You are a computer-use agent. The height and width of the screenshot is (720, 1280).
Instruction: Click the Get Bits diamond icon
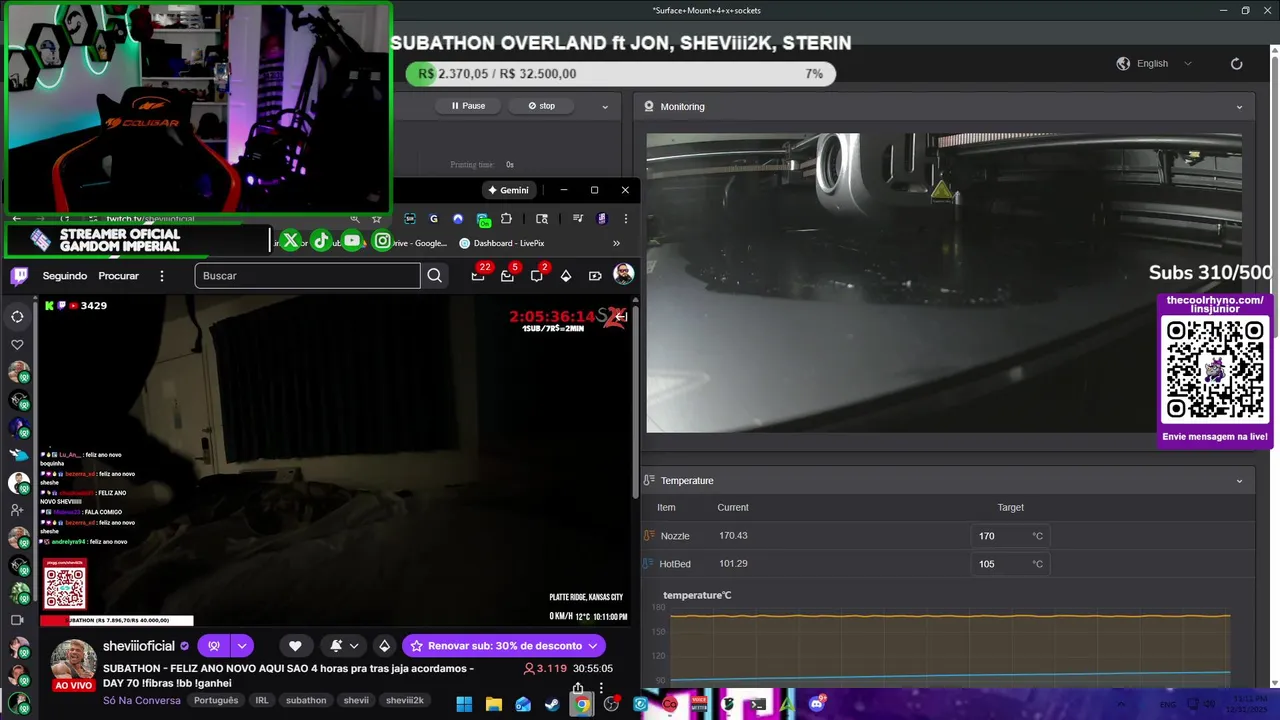pos(565,276)
